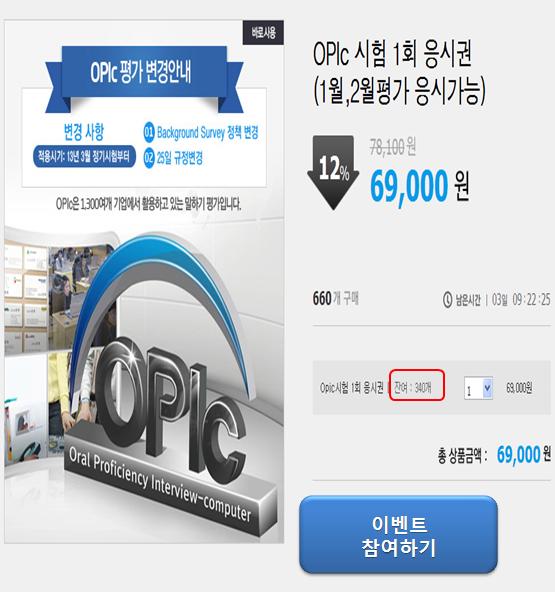The image size is (555, 592).
Task: Click the 총 상품금액 total amount
Action: point(494,455)
